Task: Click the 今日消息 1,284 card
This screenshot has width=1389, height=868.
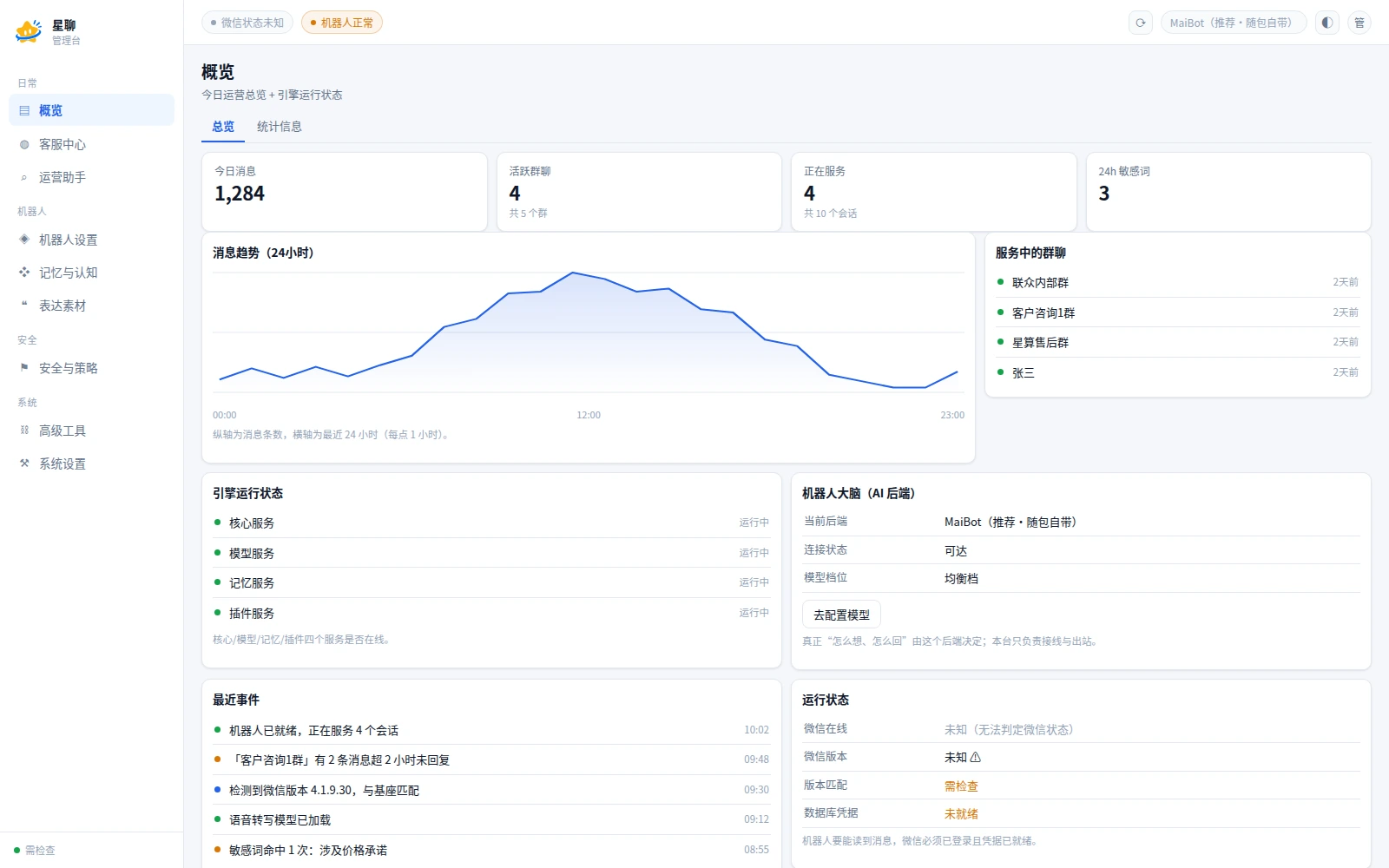Action: click(345, 192)
